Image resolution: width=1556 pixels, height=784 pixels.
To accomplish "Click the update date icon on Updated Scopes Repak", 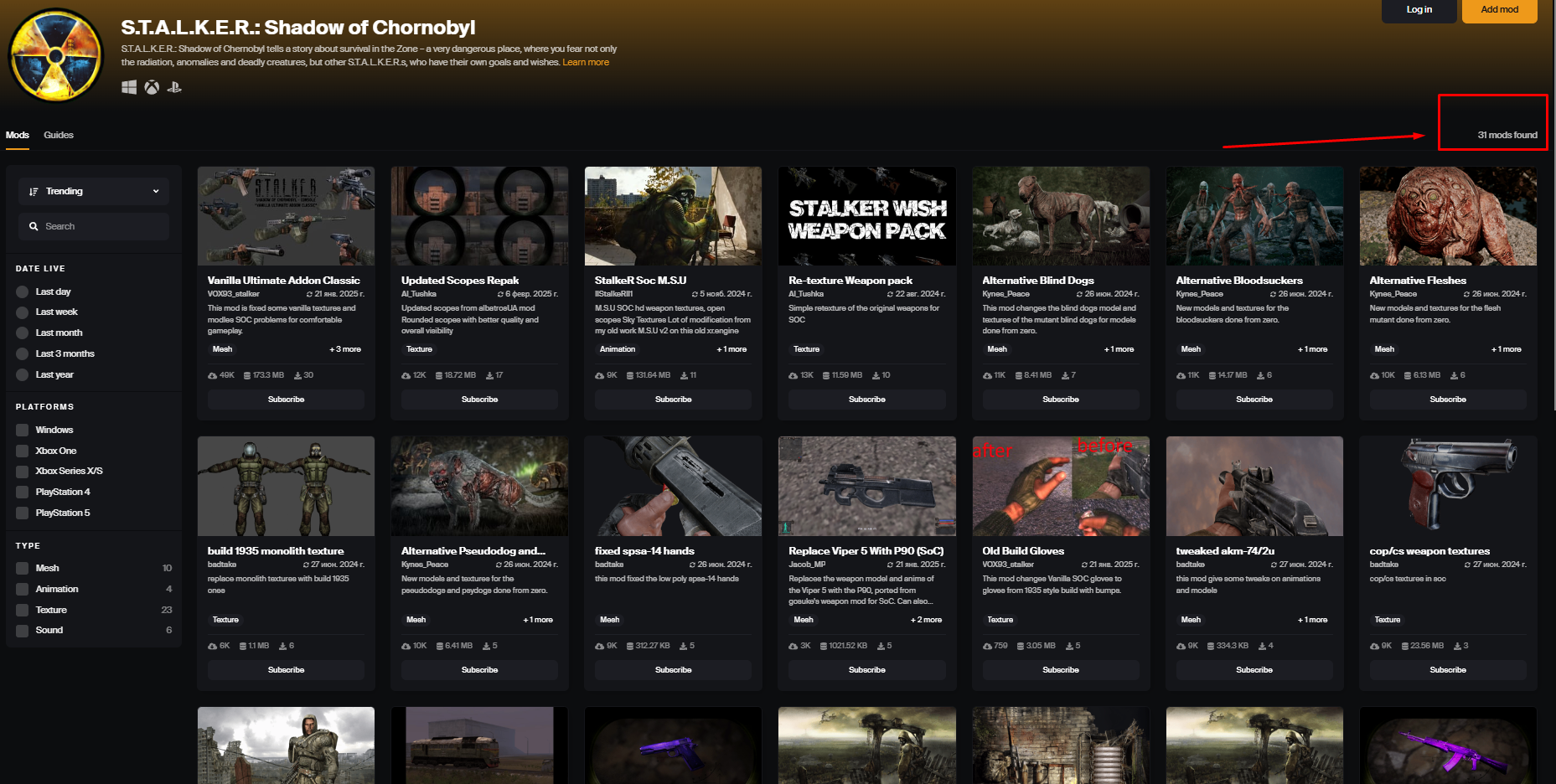I will [500, 294].
